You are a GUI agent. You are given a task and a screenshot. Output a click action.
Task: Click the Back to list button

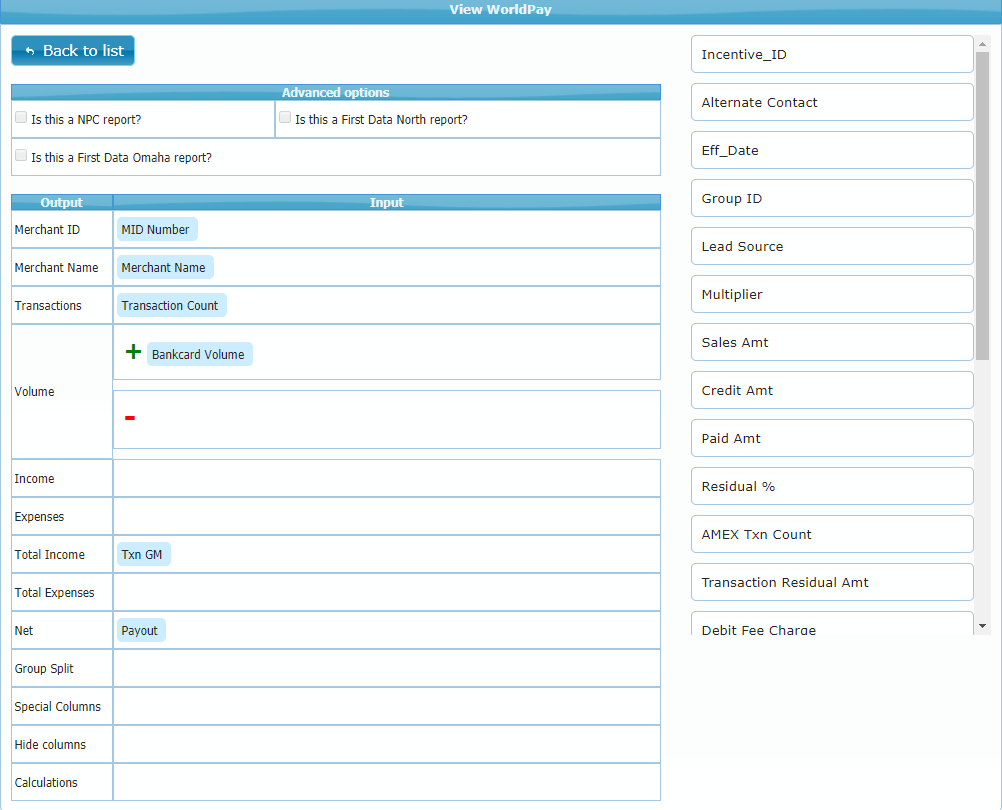pos(73,51)
